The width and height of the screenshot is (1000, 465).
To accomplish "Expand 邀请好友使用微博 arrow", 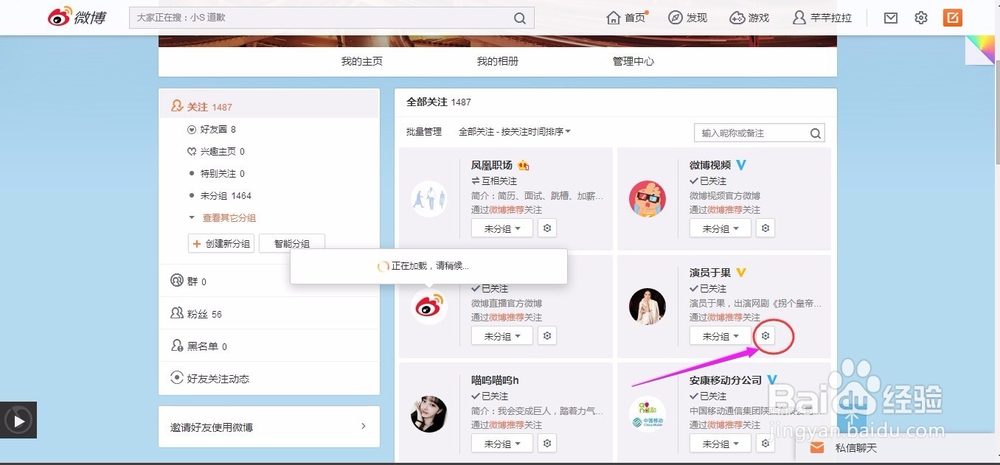I will click(364, 426).
